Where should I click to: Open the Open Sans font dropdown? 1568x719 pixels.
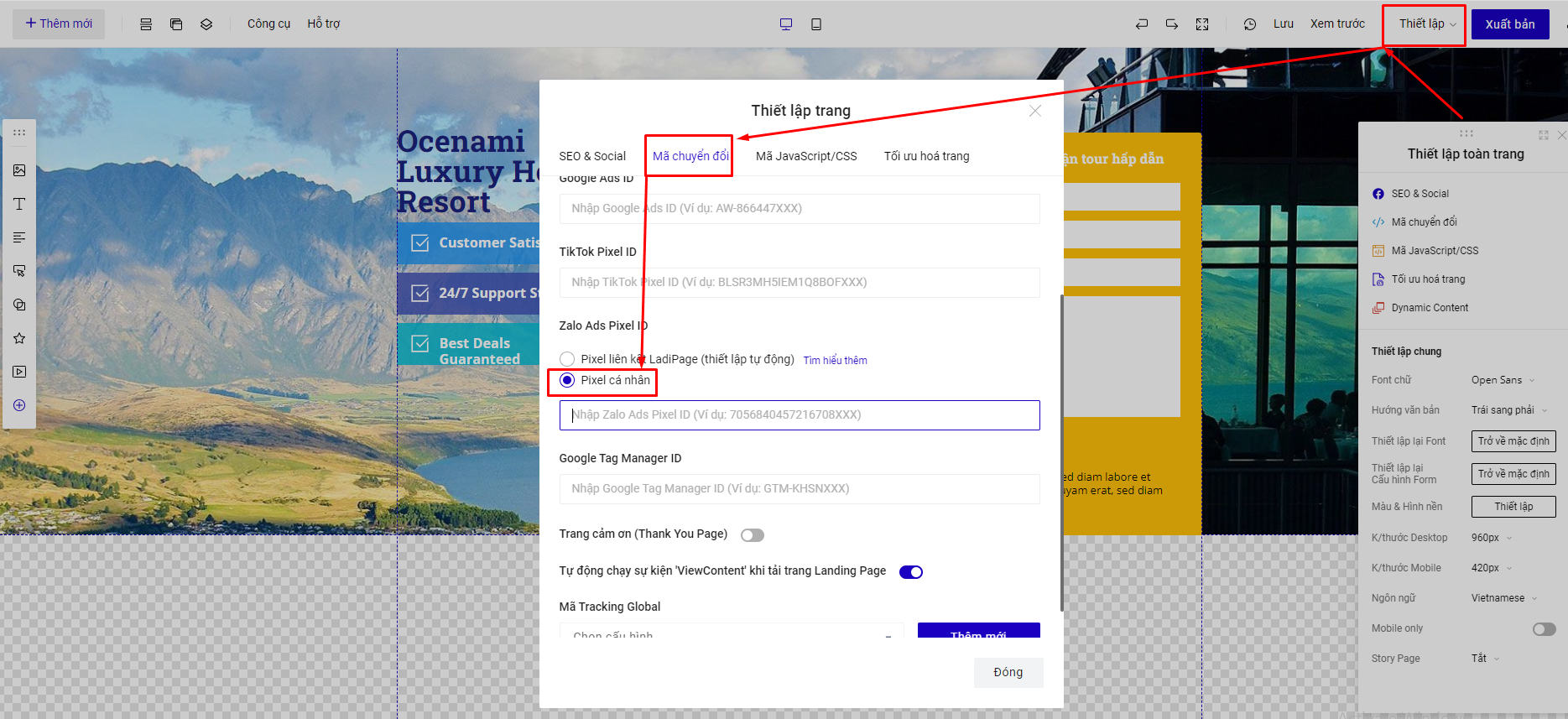[x=1502, y=380]
